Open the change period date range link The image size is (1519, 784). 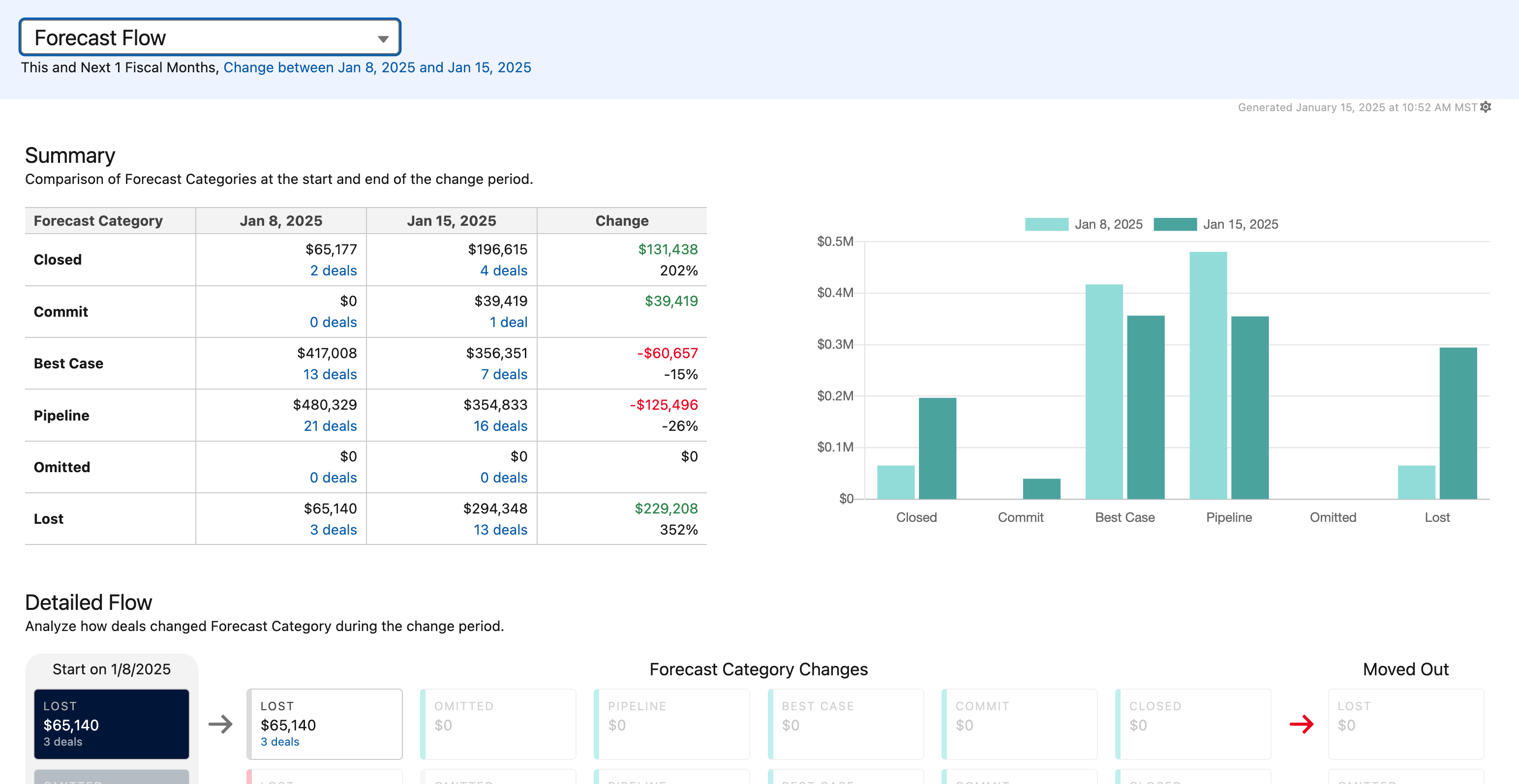point(377,68)
